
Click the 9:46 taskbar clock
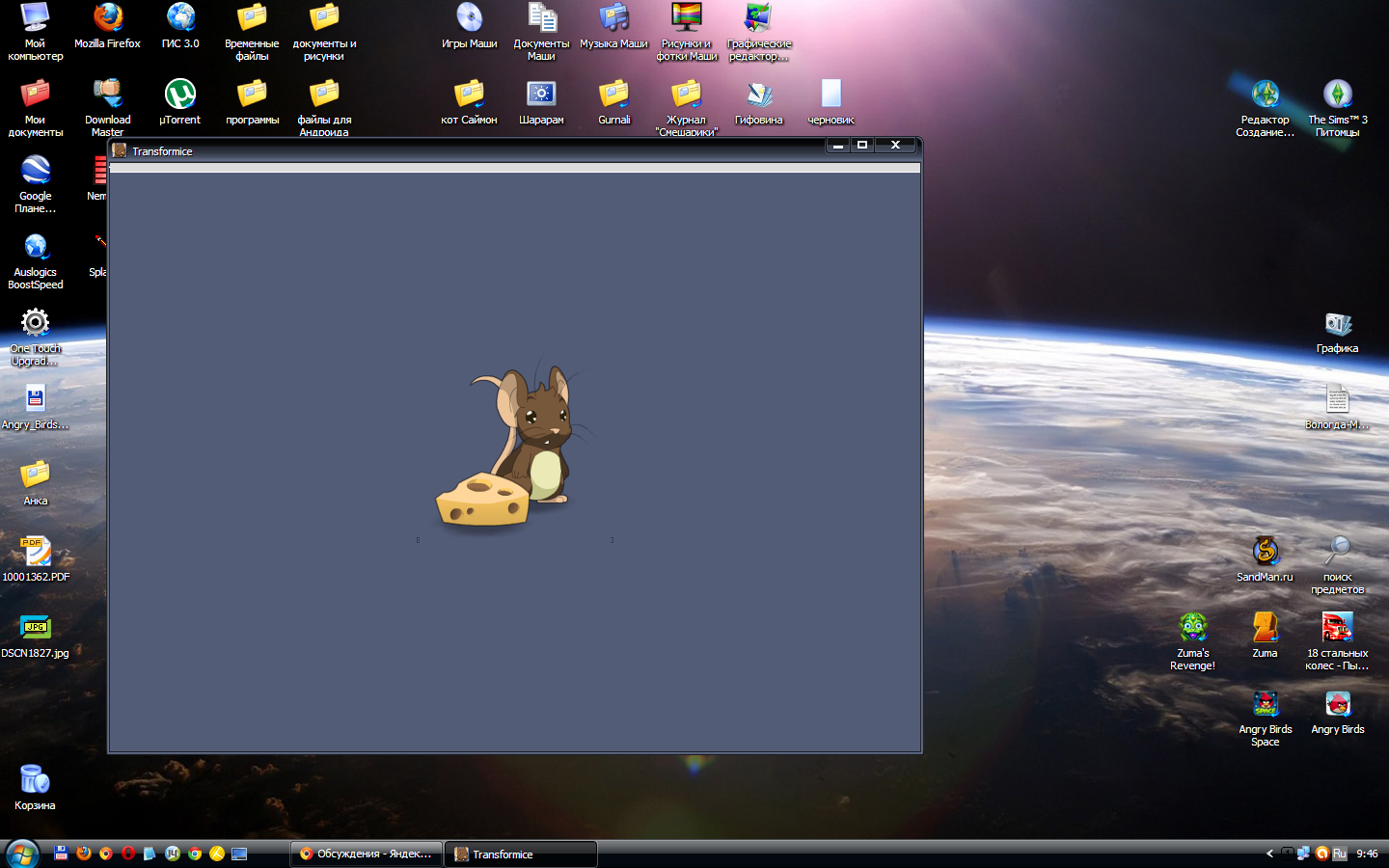pyautogui.click(x=1367, y=854)
